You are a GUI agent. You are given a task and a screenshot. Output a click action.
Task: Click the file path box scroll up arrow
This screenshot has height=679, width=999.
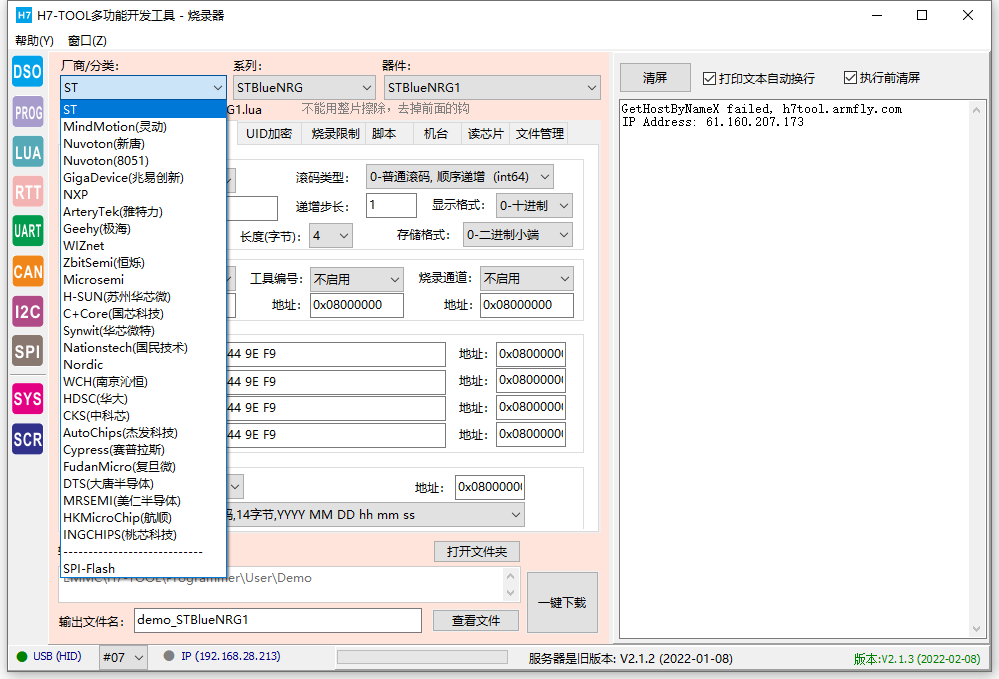tap(510, 576)
